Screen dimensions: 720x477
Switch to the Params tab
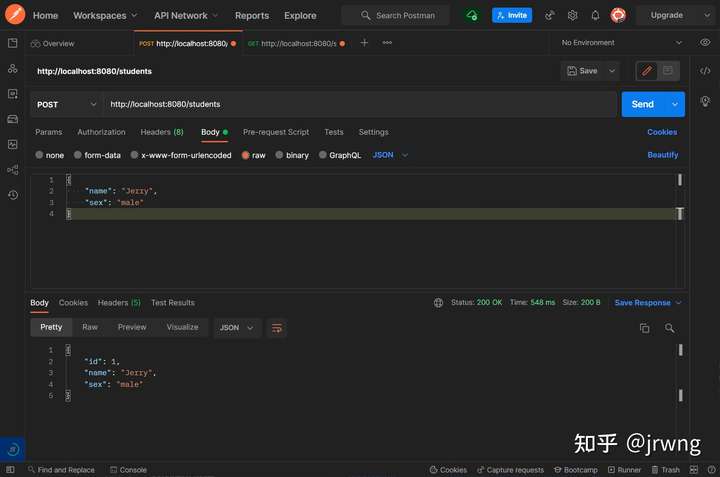48,132
